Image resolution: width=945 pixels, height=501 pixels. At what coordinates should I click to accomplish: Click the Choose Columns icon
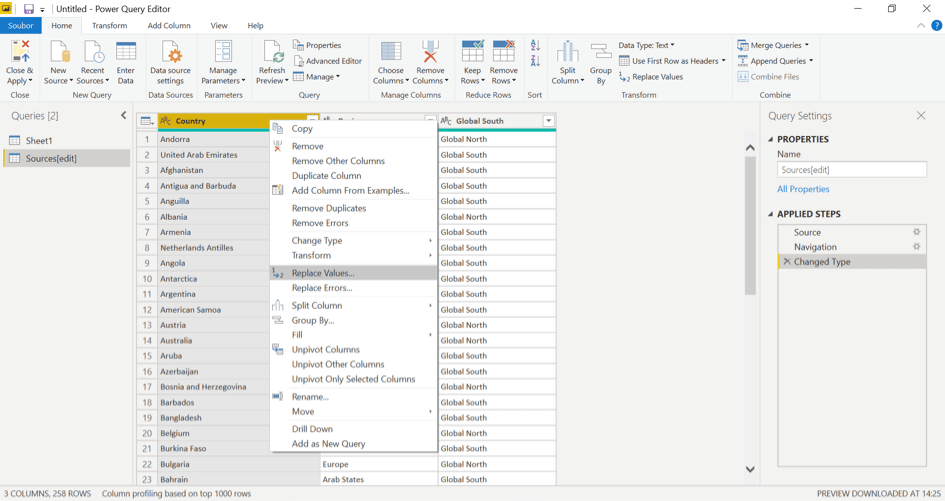tap(391, 52)
